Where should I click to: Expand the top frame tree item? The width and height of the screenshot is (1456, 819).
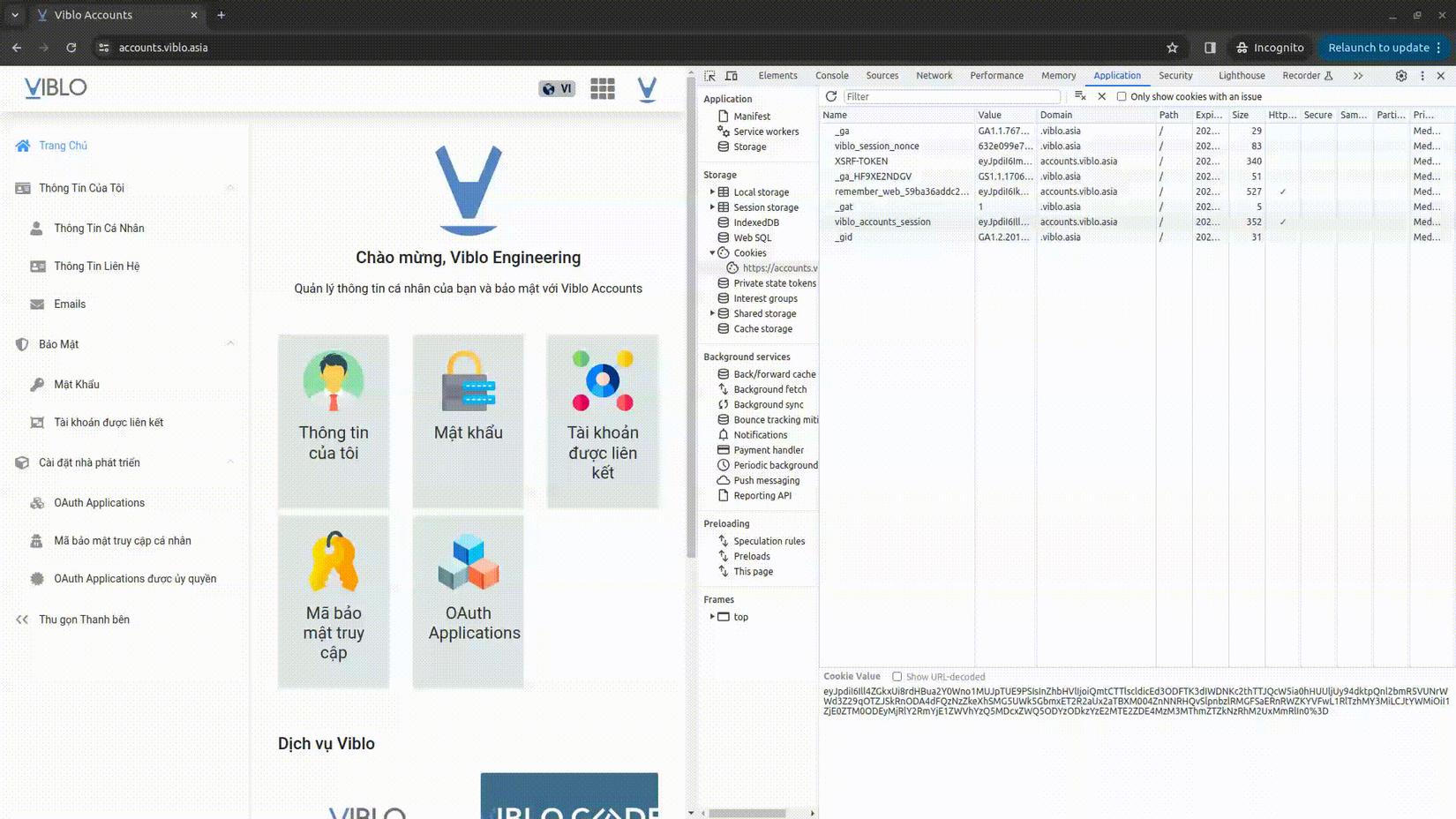point(712,617)
